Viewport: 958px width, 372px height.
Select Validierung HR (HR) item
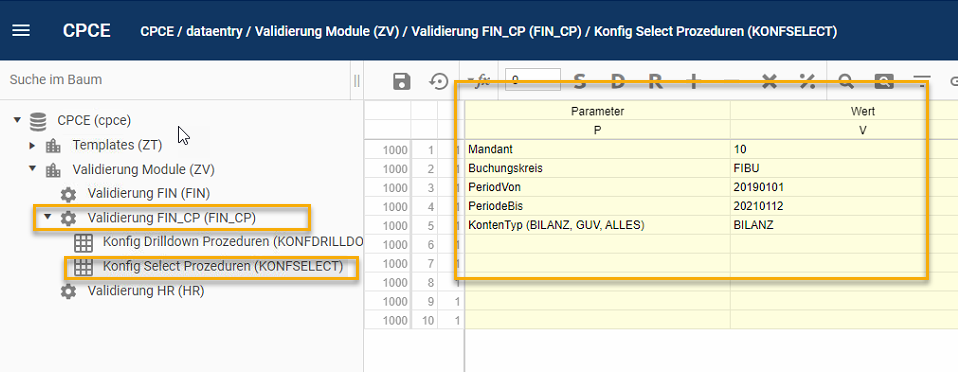coord(145,291)
